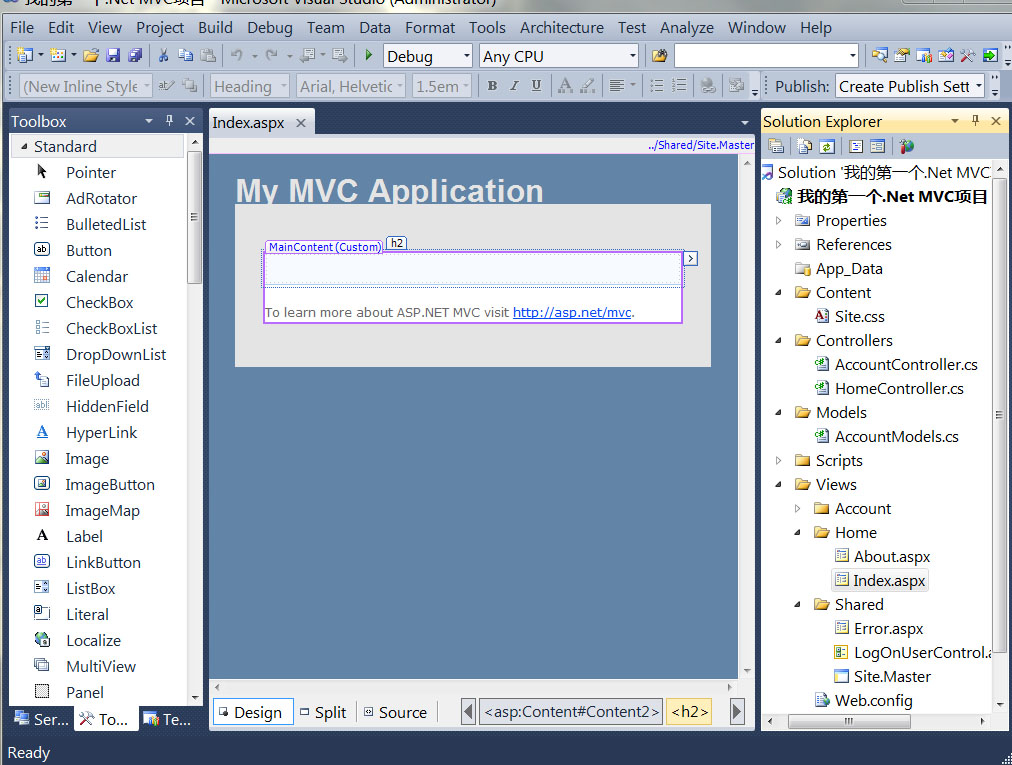Screen dimensions: 1012x765
Task: Click the green Start Debugging play icon
Action: 369,56
